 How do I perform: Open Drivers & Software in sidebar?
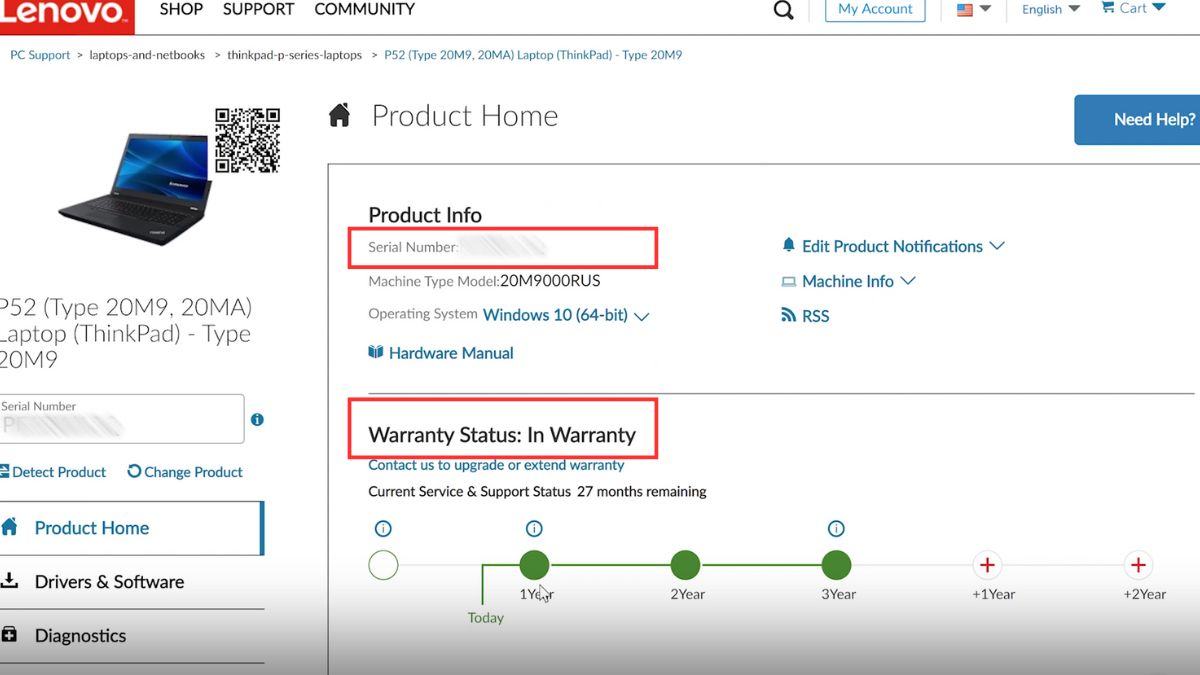[109, 582]
